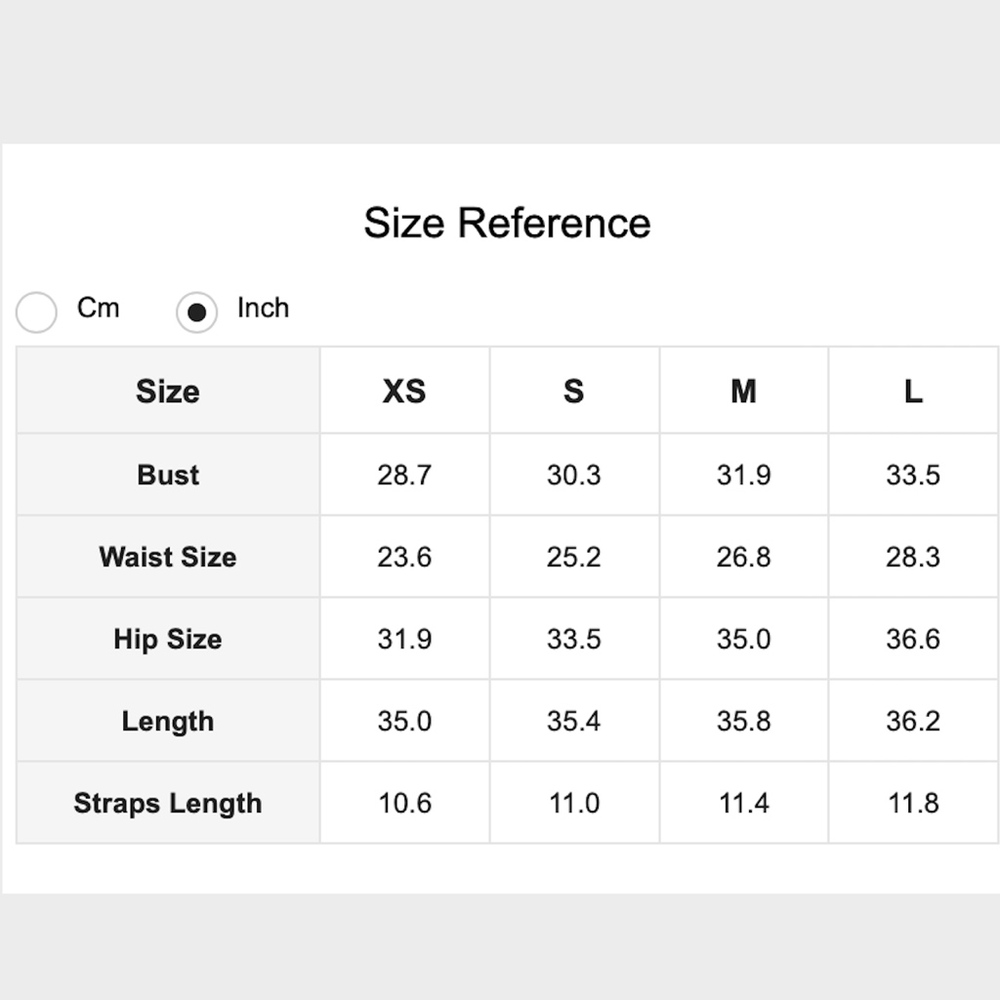1000x1000 pixels.
Task: Click the Size header cell
Action: (168, 391)
